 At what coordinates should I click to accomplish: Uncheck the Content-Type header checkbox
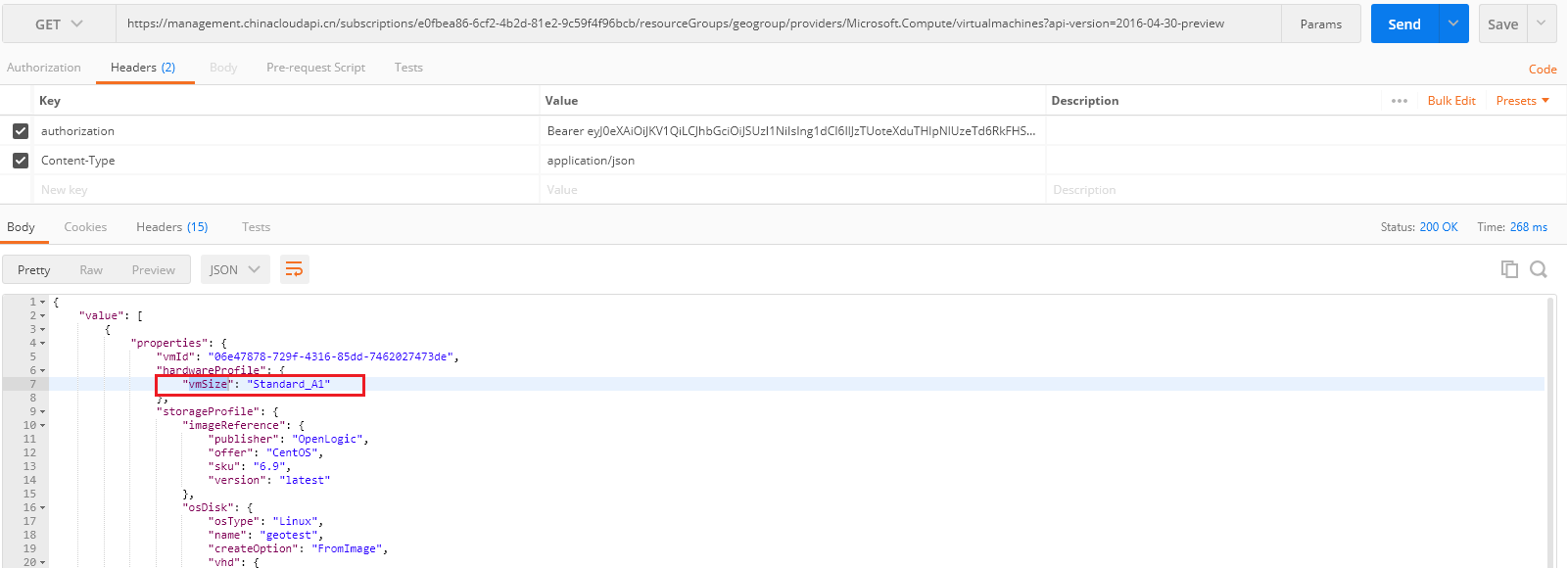tap(21, 160)
